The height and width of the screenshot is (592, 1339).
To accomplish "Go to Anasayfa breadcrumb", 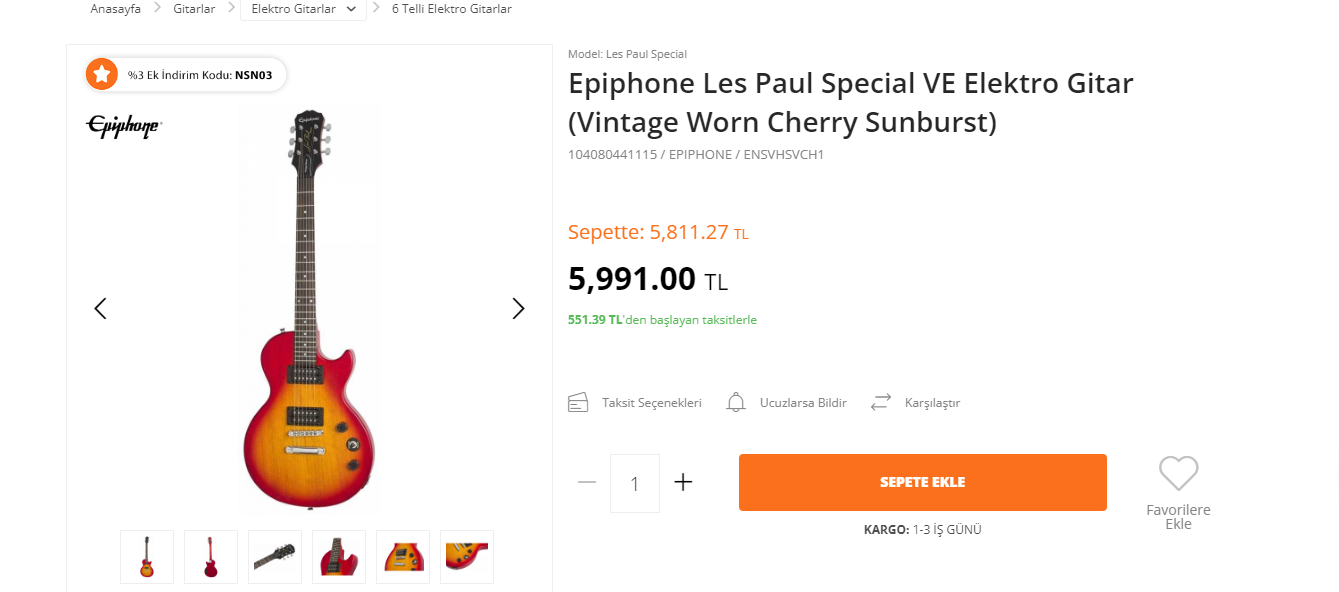I will (115, 9).
